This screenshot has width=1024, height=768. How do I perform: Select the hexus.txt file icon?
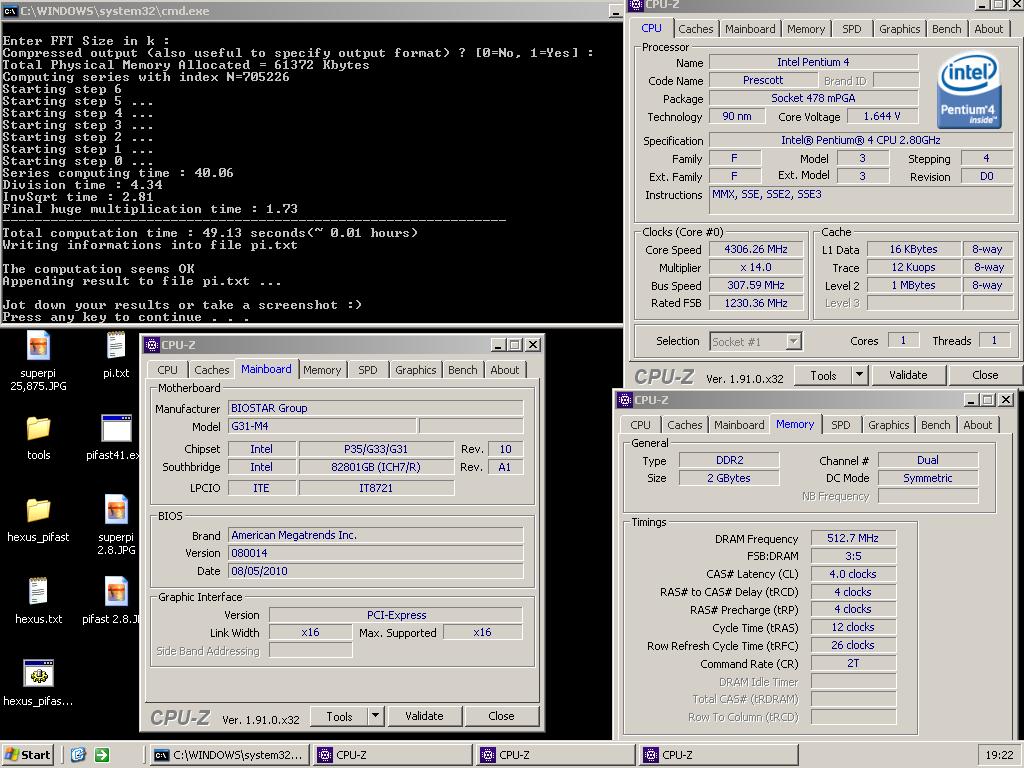(x=38, y=592)
